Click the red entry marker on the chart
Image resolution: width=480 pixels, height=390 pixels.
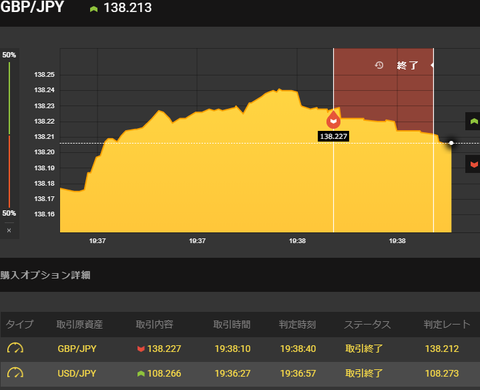click(333, 120)
